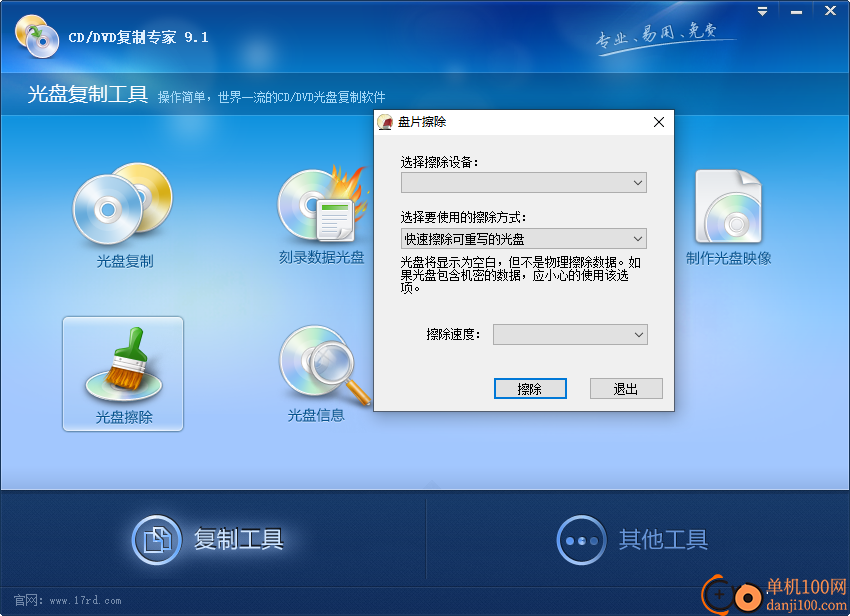The image size is (850, 616).
Task: Open the title bar dropdown menu arrow
Action: pyautogui.click(x=762, y=11)
